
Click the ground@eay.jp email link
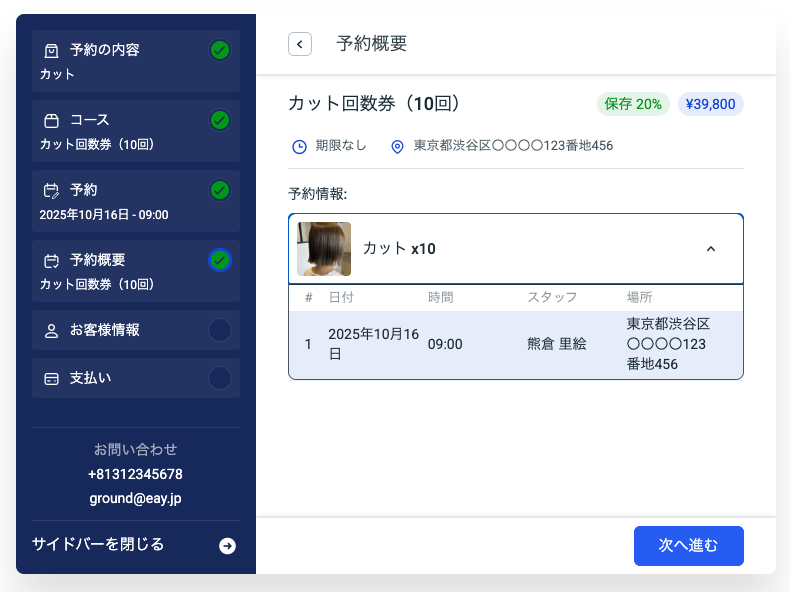136,498
